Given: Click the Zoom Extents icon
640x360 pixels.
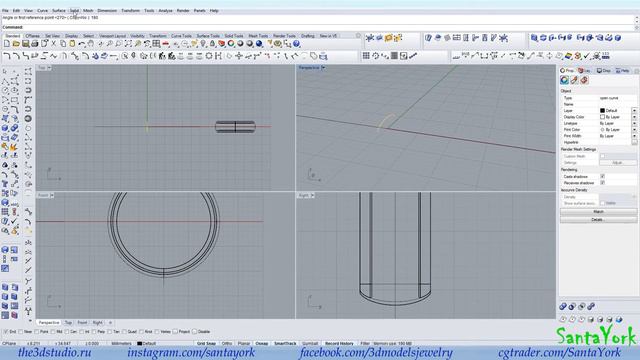Looking at the screenshot, I should pyautogui.click(x=128, y=44).
